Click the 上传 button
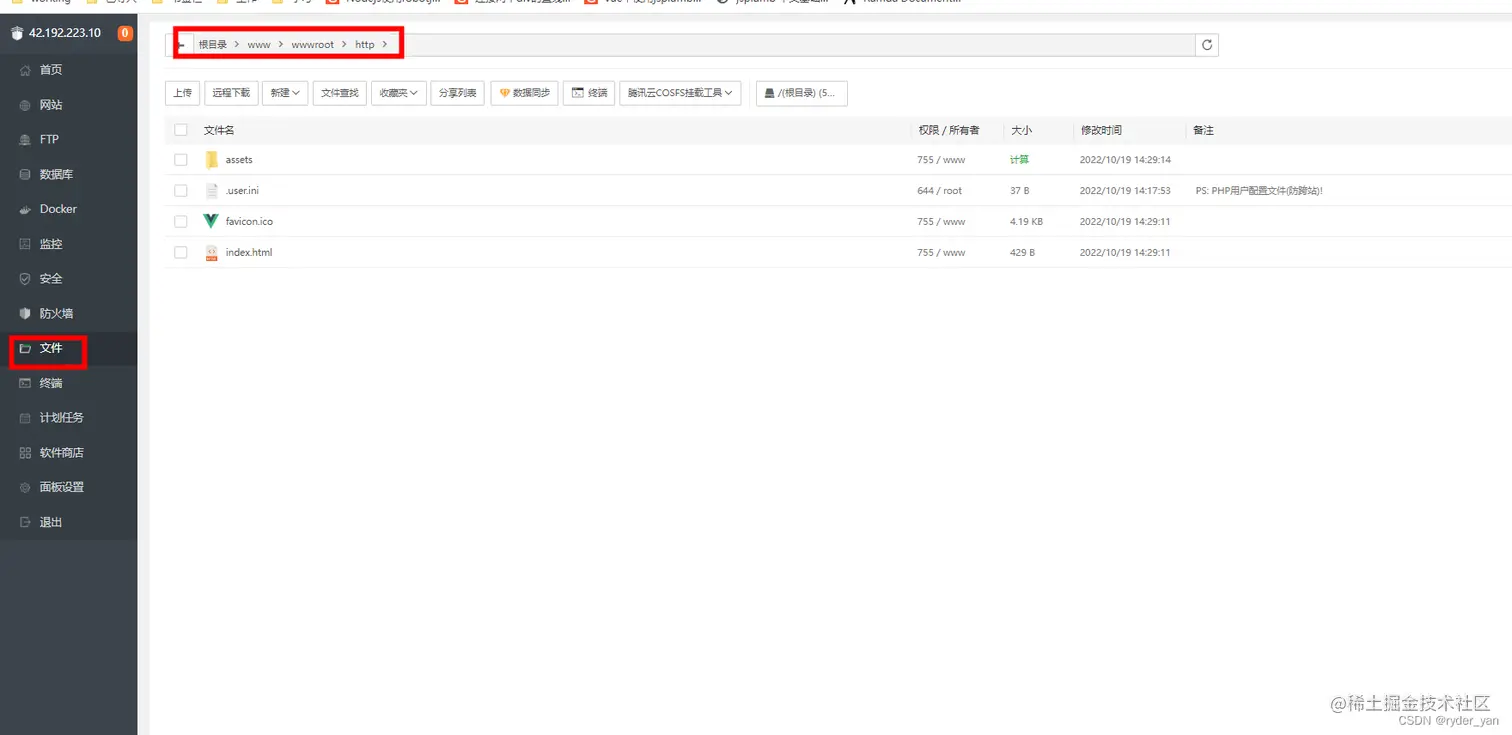 (182, 93)
